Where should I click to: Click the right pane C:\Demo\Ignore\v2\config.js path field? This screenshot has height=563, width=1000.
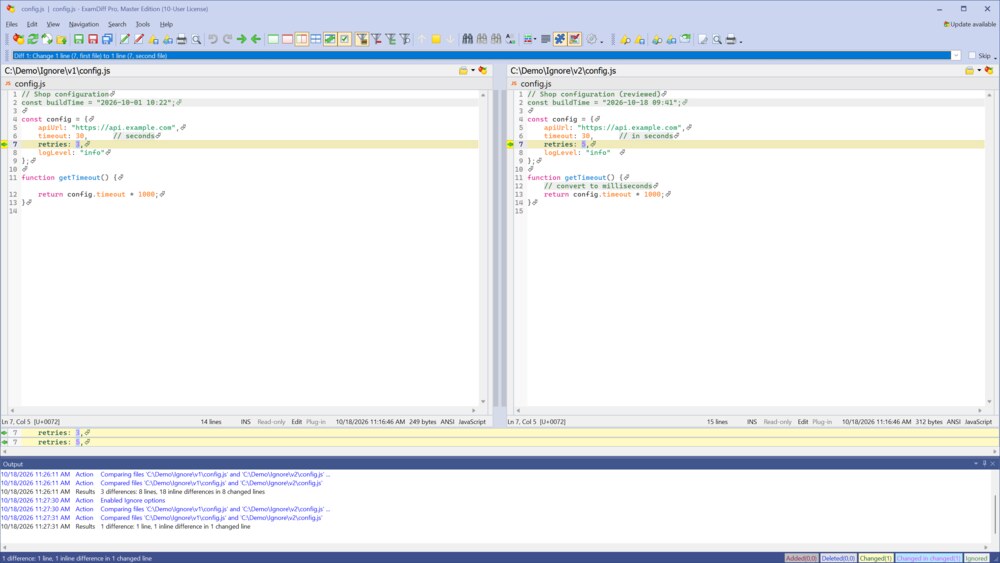click(736, 71)
